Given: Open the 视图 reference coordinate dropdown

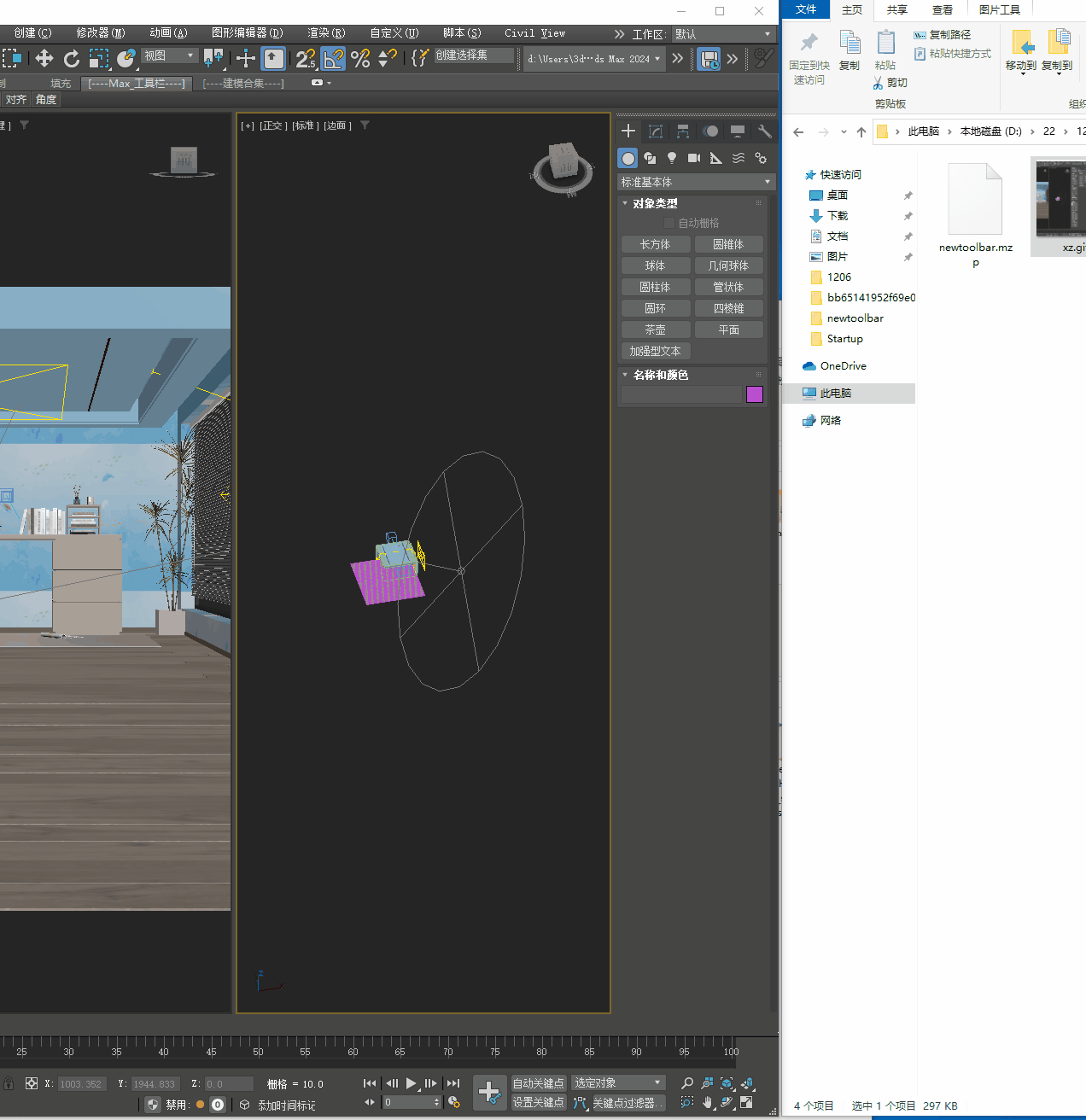Looking at the screenshot, I should tap(169, 55).
